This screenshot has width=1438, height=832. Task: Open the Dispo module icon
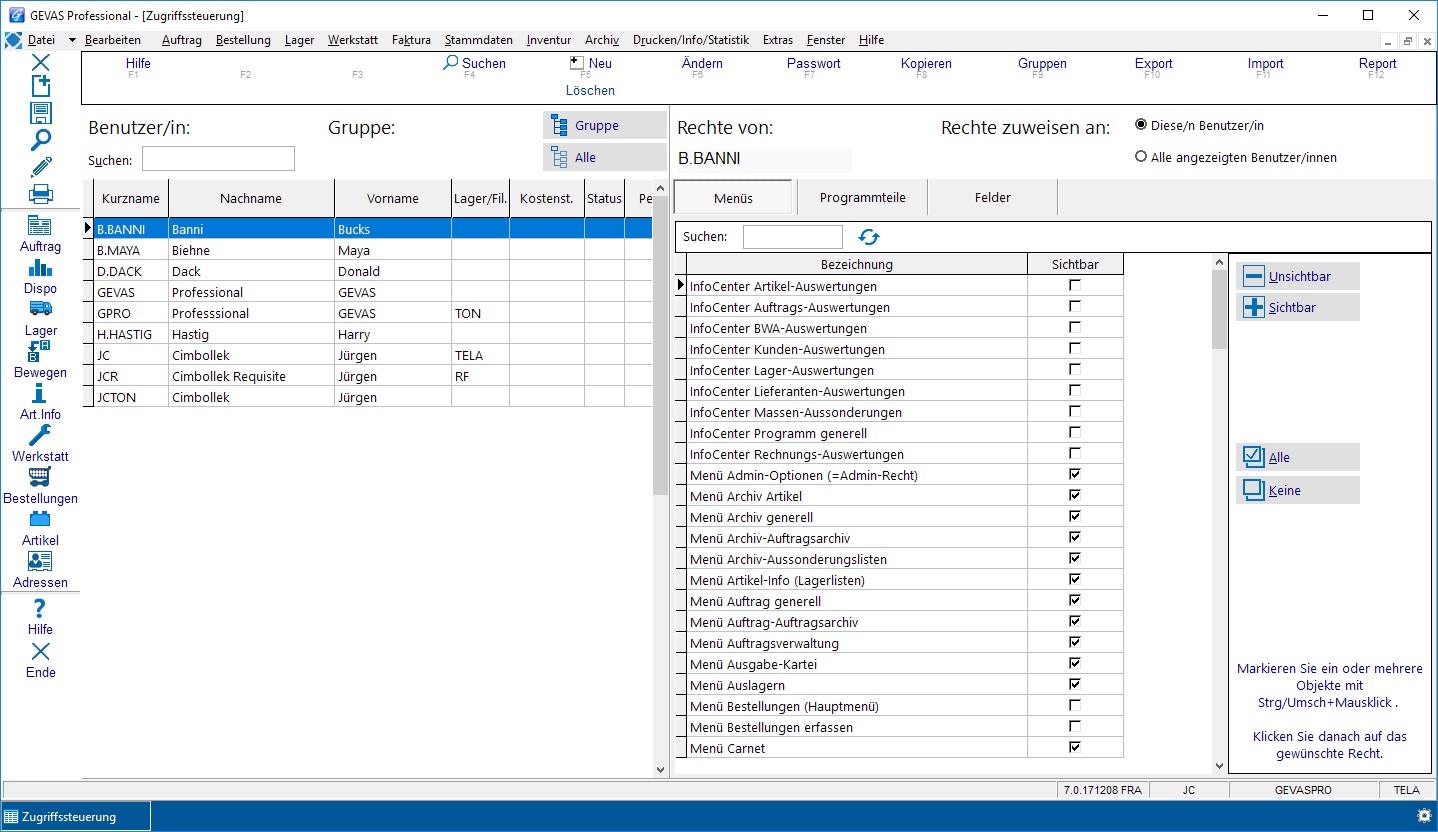[x=40, y=268]
